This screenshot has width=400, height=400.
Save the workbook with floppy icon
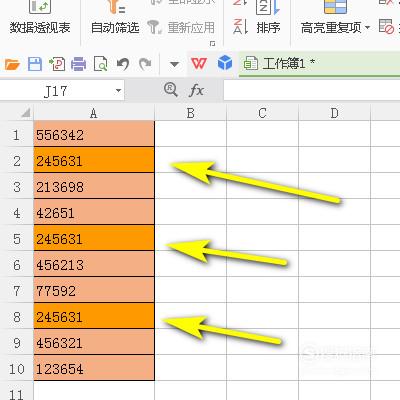click(x=35, y=64)
